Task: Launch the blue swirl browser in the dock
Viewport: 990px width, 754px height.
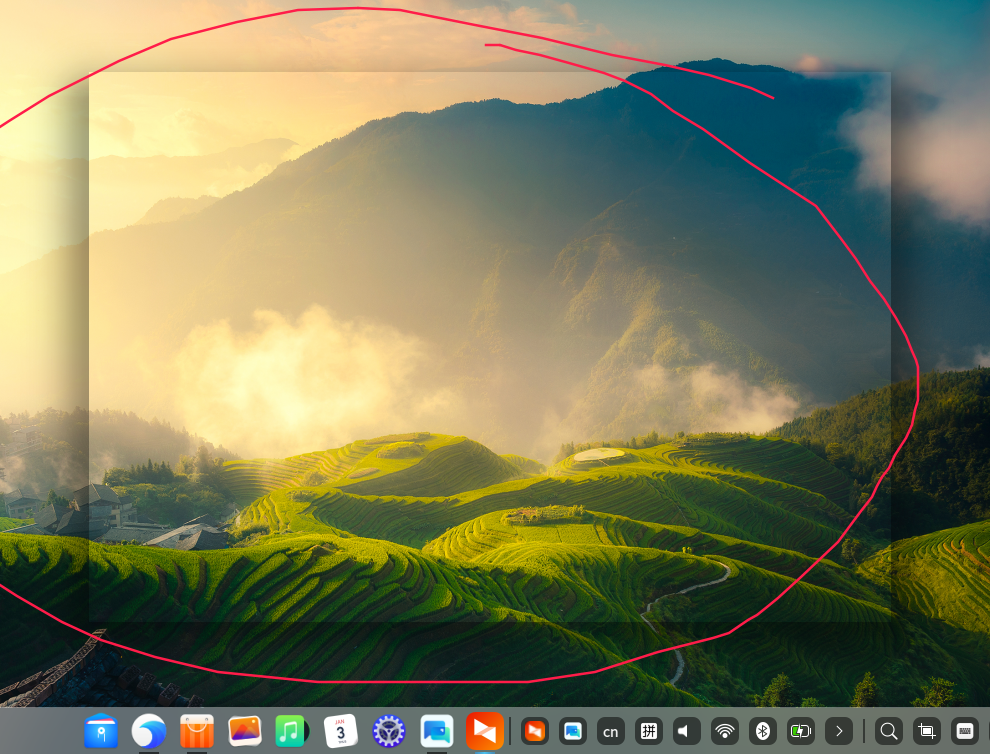Action: [149, 731]
